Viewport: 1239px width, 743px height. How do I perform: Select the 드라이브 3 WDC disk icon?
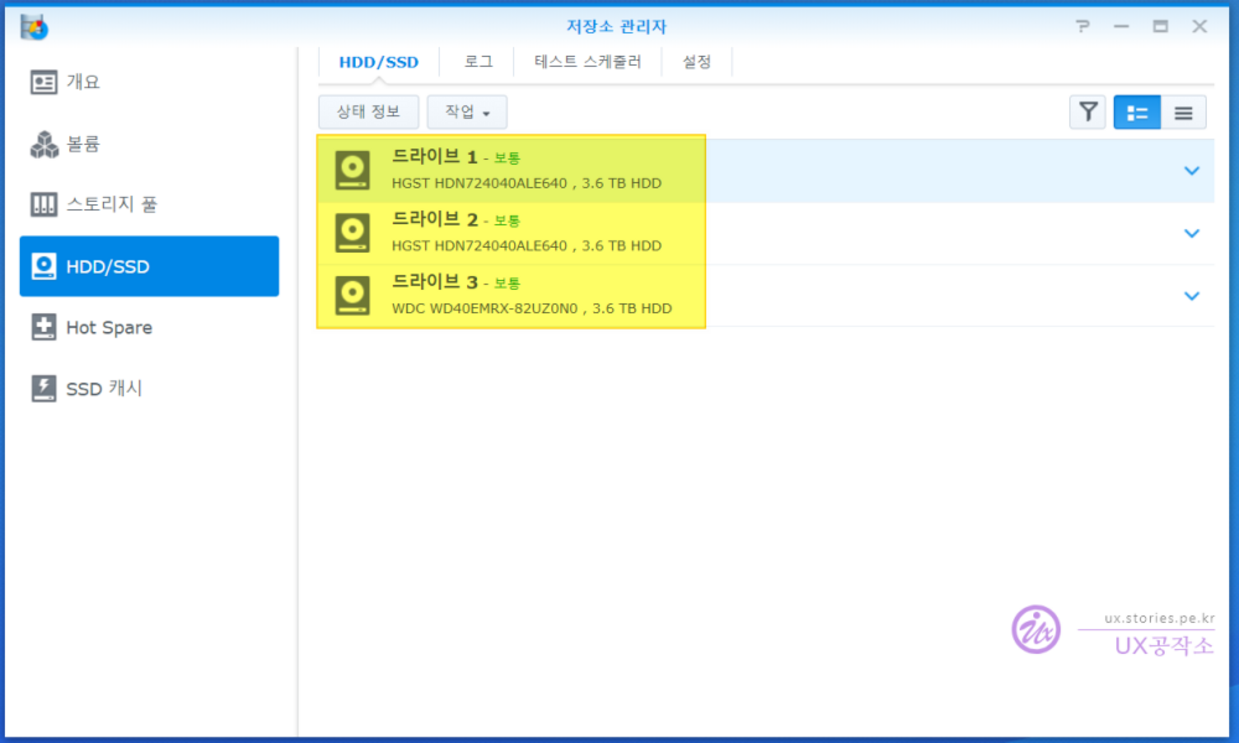point(352,296)
